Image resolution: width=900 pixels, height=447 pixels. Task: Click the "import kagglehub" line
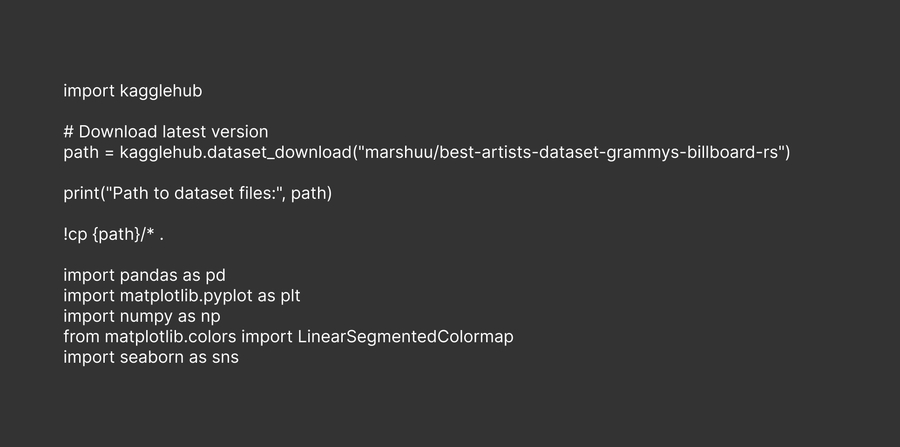tap(133, 91)
